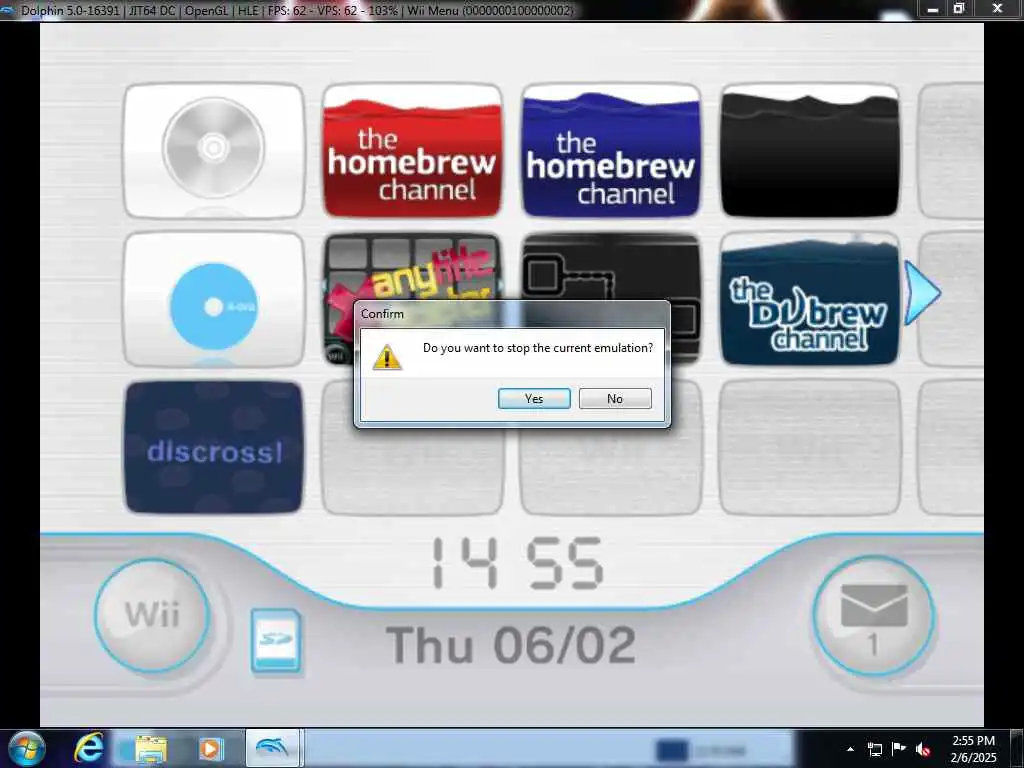
Task: Open the Disc Channel tile
Action: pos(214,150)
